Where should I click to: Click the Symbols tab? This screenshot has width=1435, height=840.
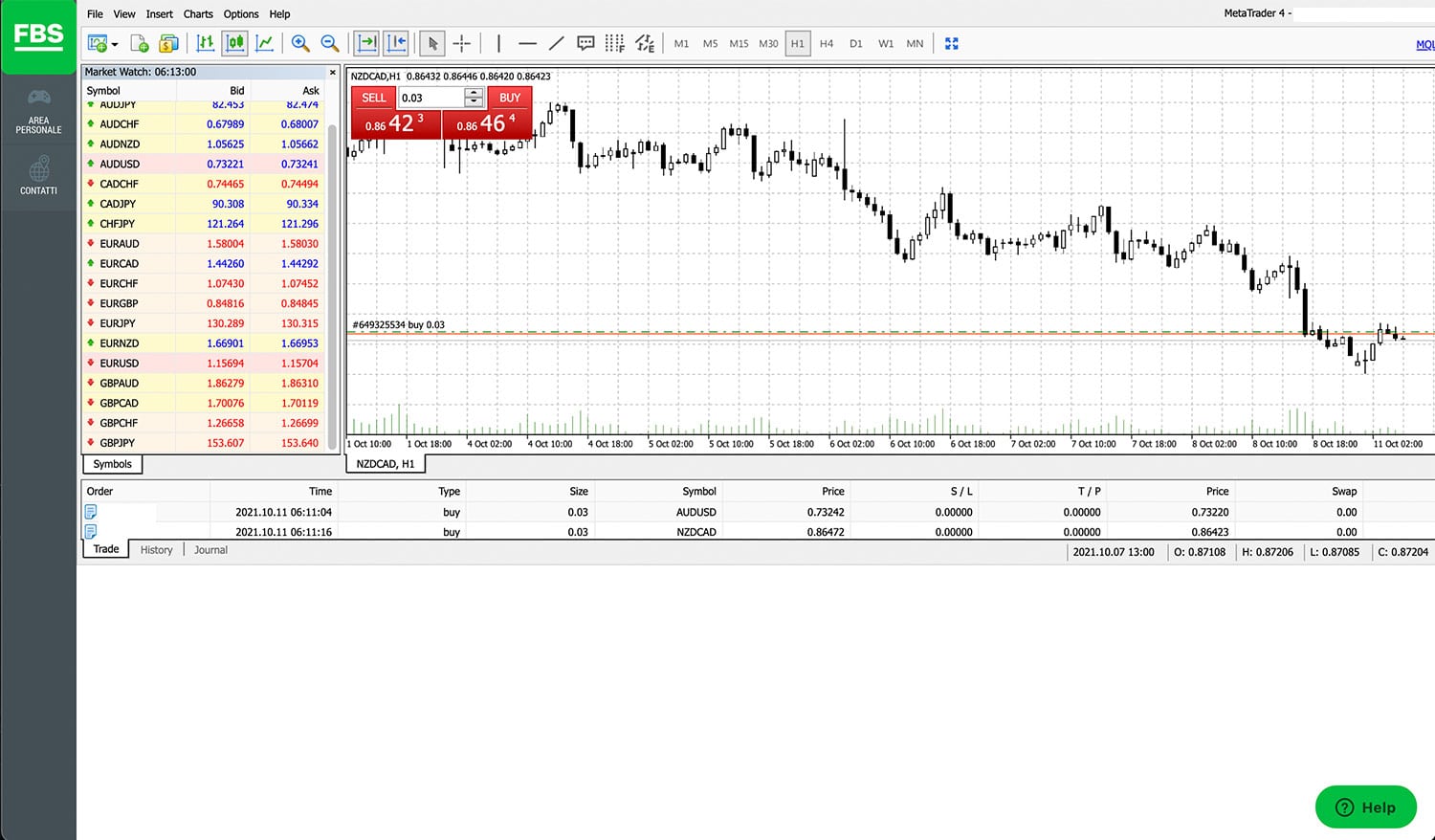(112, 464)
